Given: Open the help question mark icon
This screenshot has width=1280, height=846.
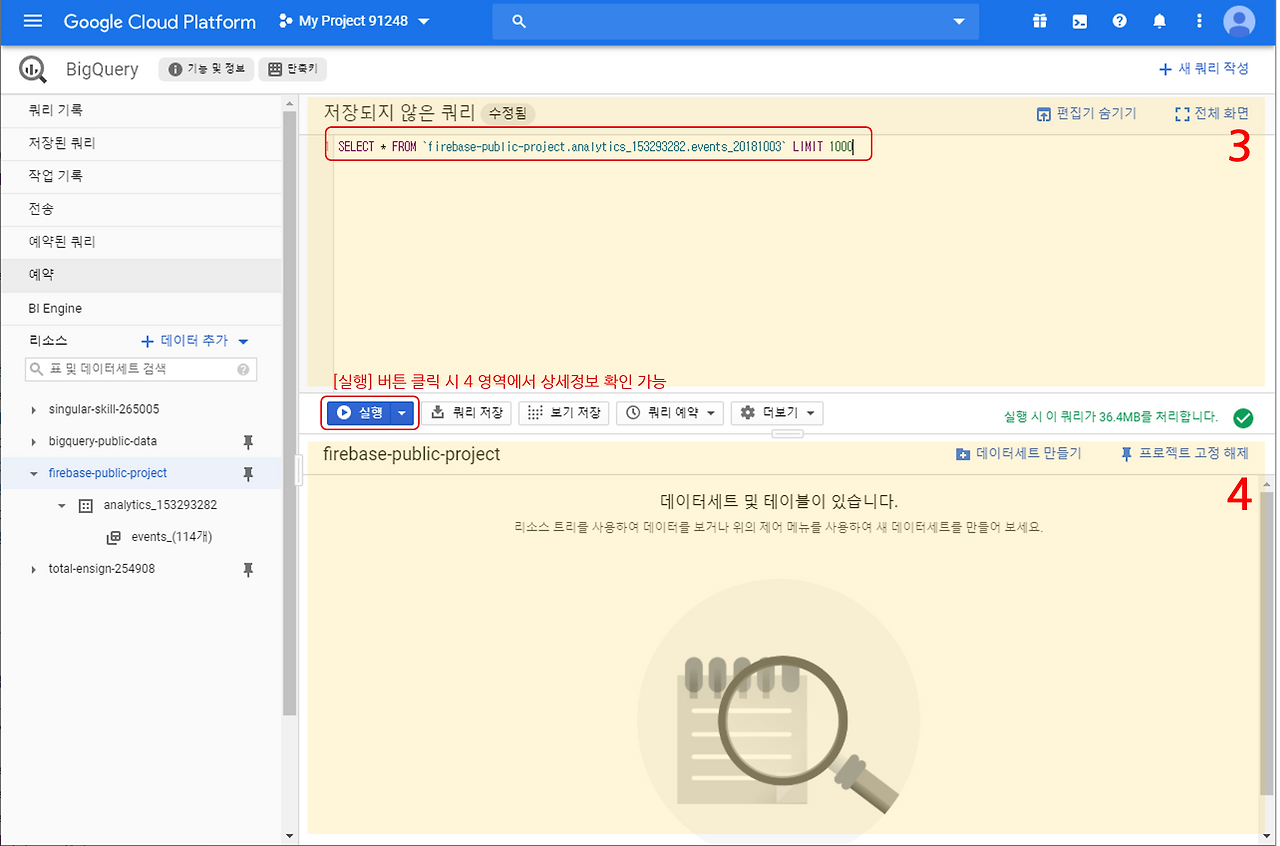Looking at the screenshot, I should (x=1119, y=20).
